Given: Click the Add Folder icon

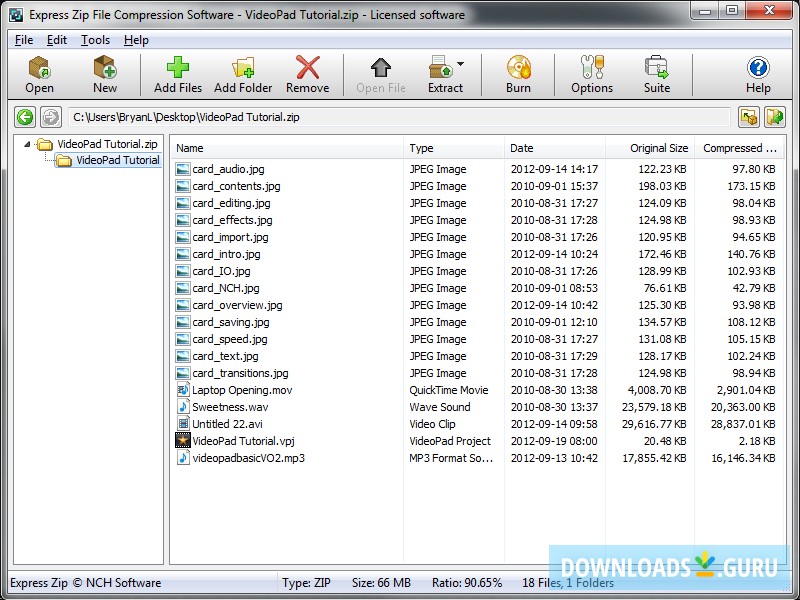Looking at the screenshot, I should (x=244, y=75).
